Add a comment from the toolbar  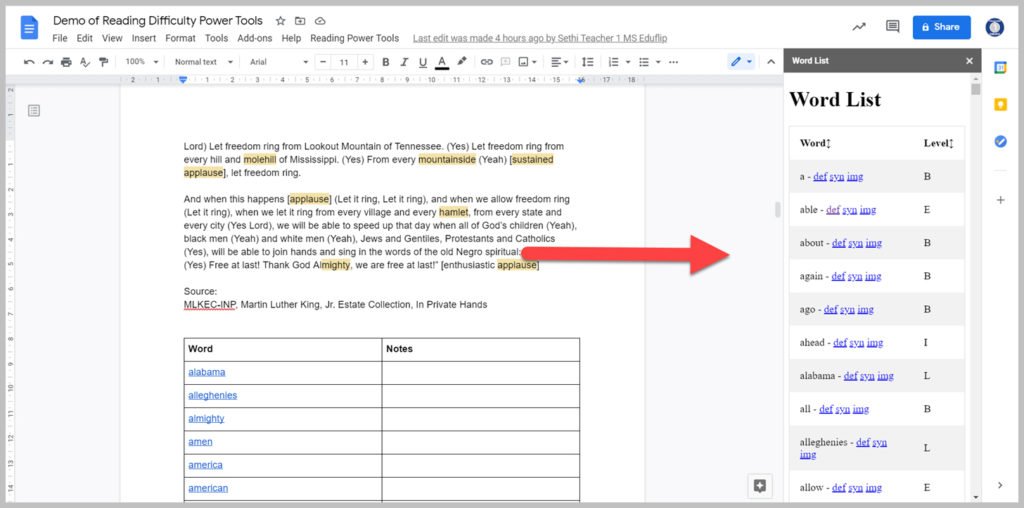point(505,62)
